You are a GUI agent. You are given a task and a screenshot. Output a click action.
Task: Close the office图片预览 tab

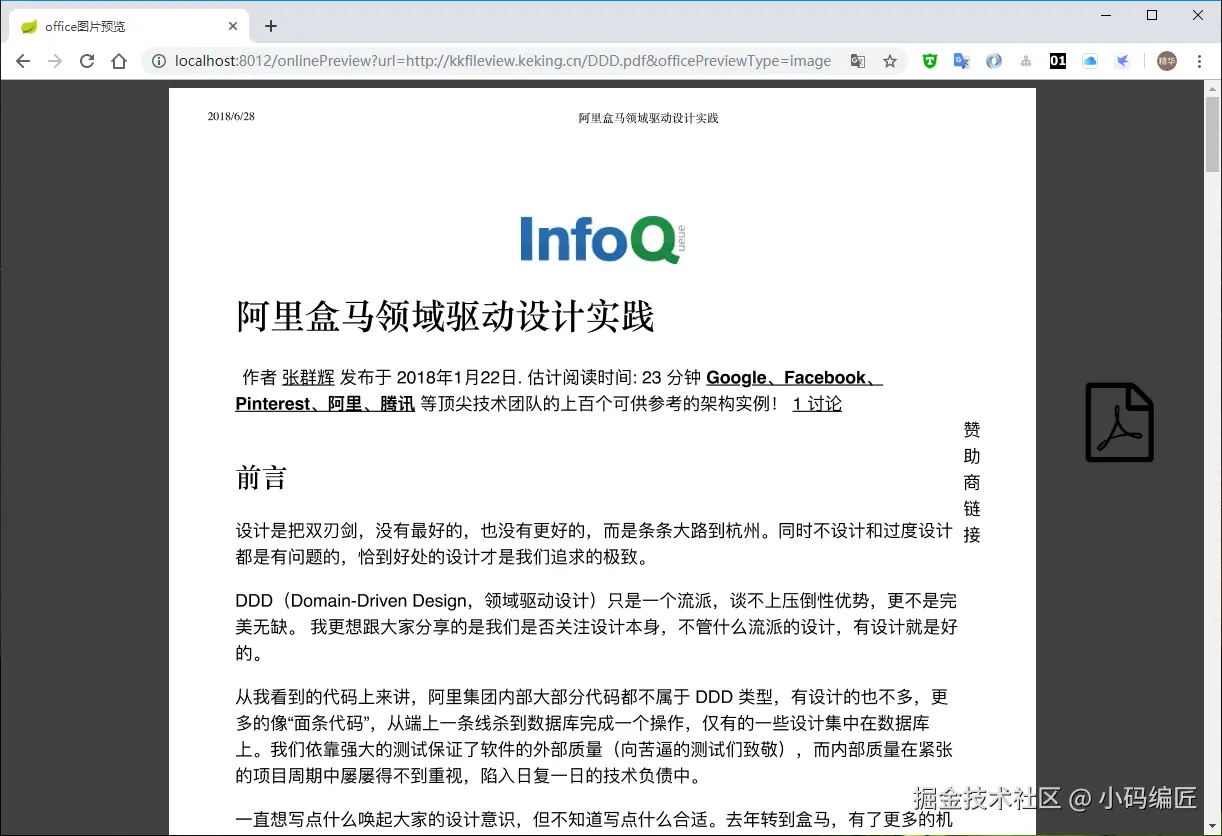pyautogui.click(x=233, y=26)
